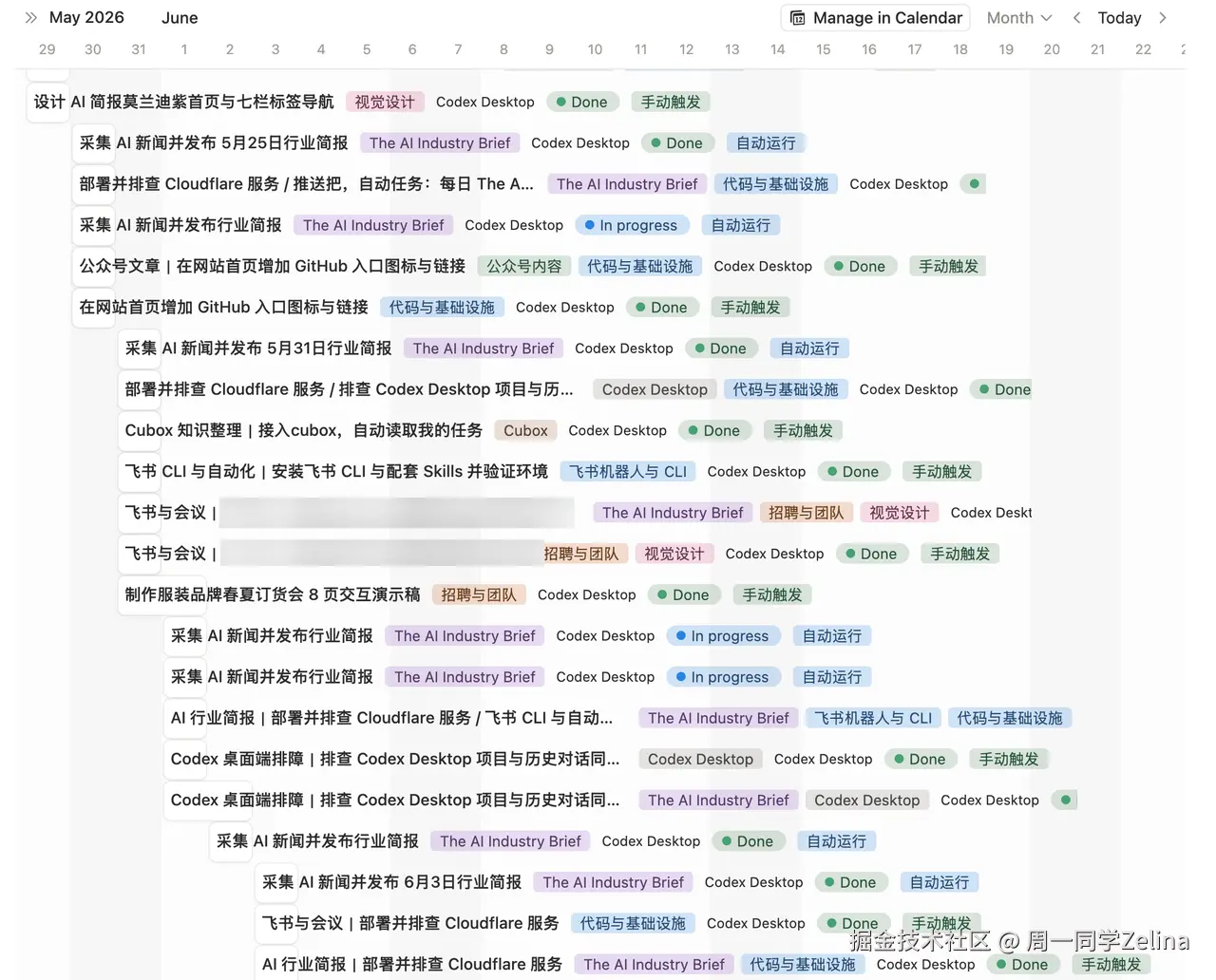Select day 15 in the date header
Screen dimensions: 1216x980
tap(824, 49)
